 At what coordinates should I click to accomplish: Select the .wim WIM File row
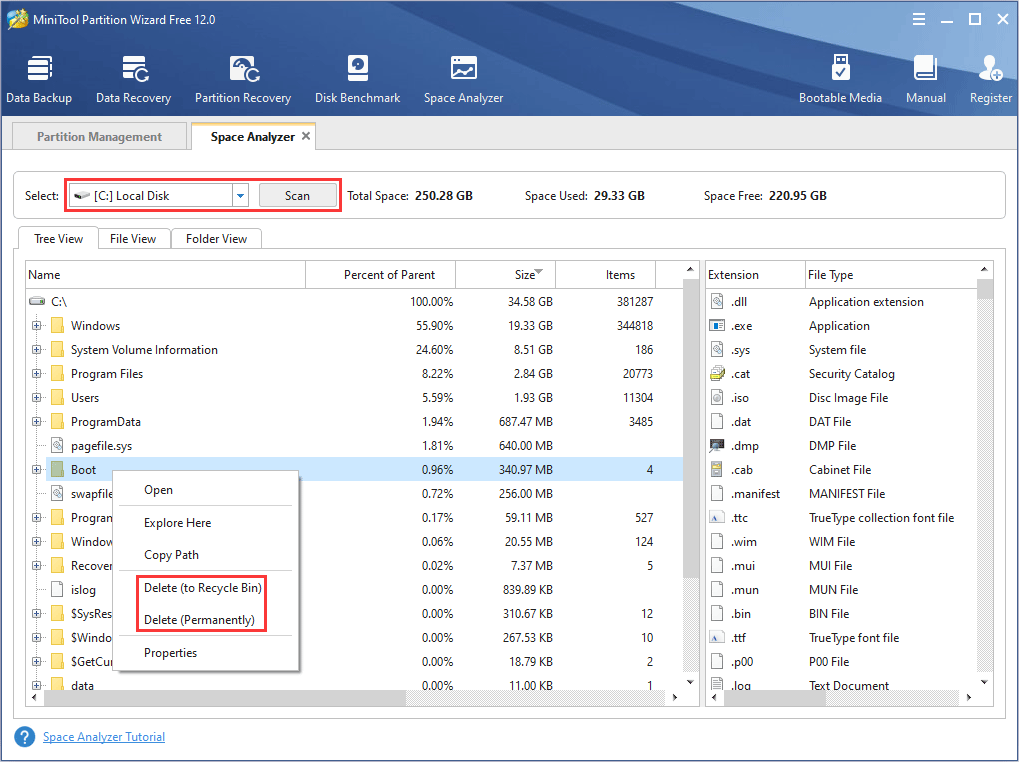click(x=842, y=542)
